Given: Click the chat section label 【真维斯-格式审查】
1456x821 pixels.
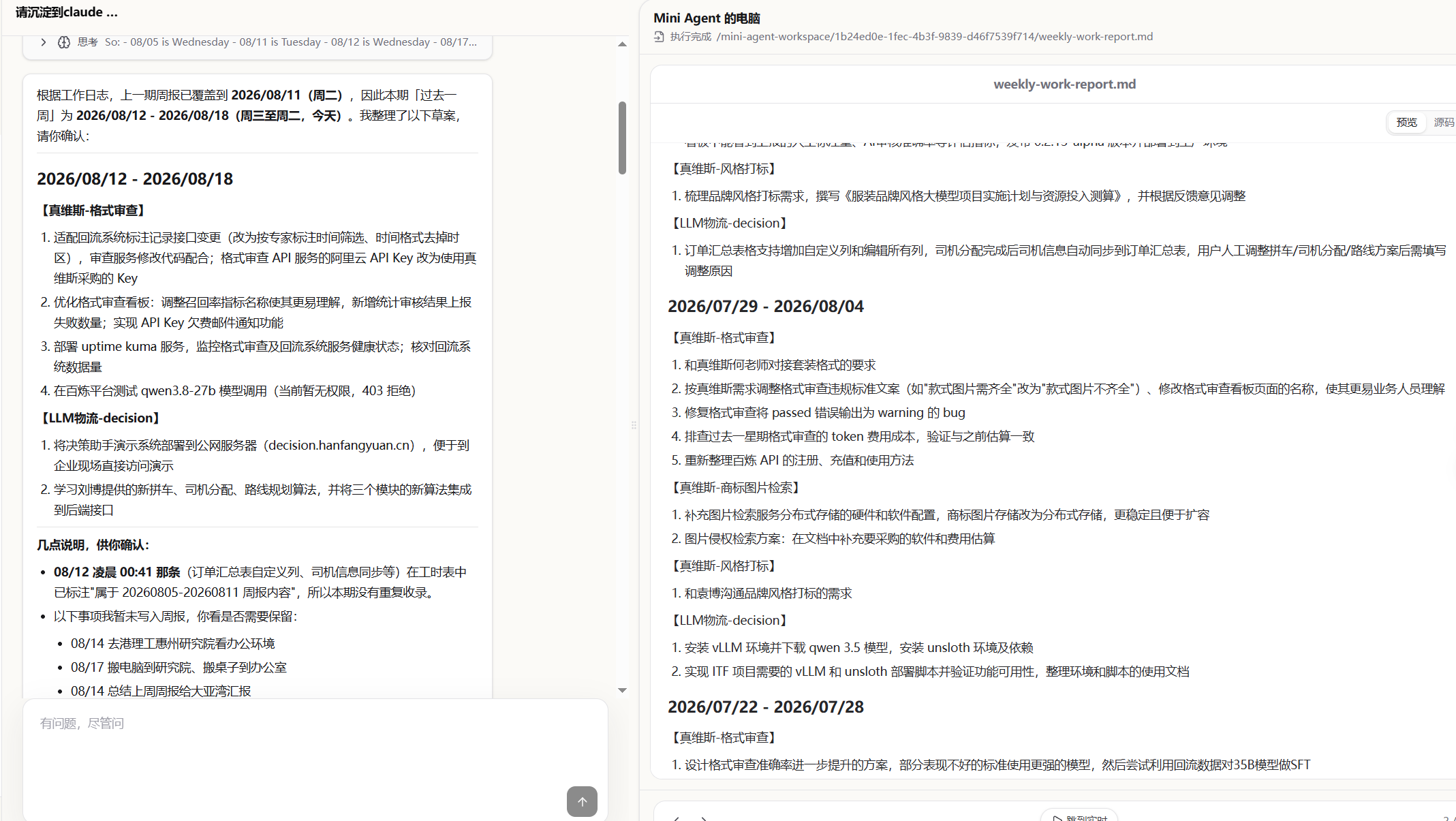Looking at the screenshot, I should coord(93,211).
